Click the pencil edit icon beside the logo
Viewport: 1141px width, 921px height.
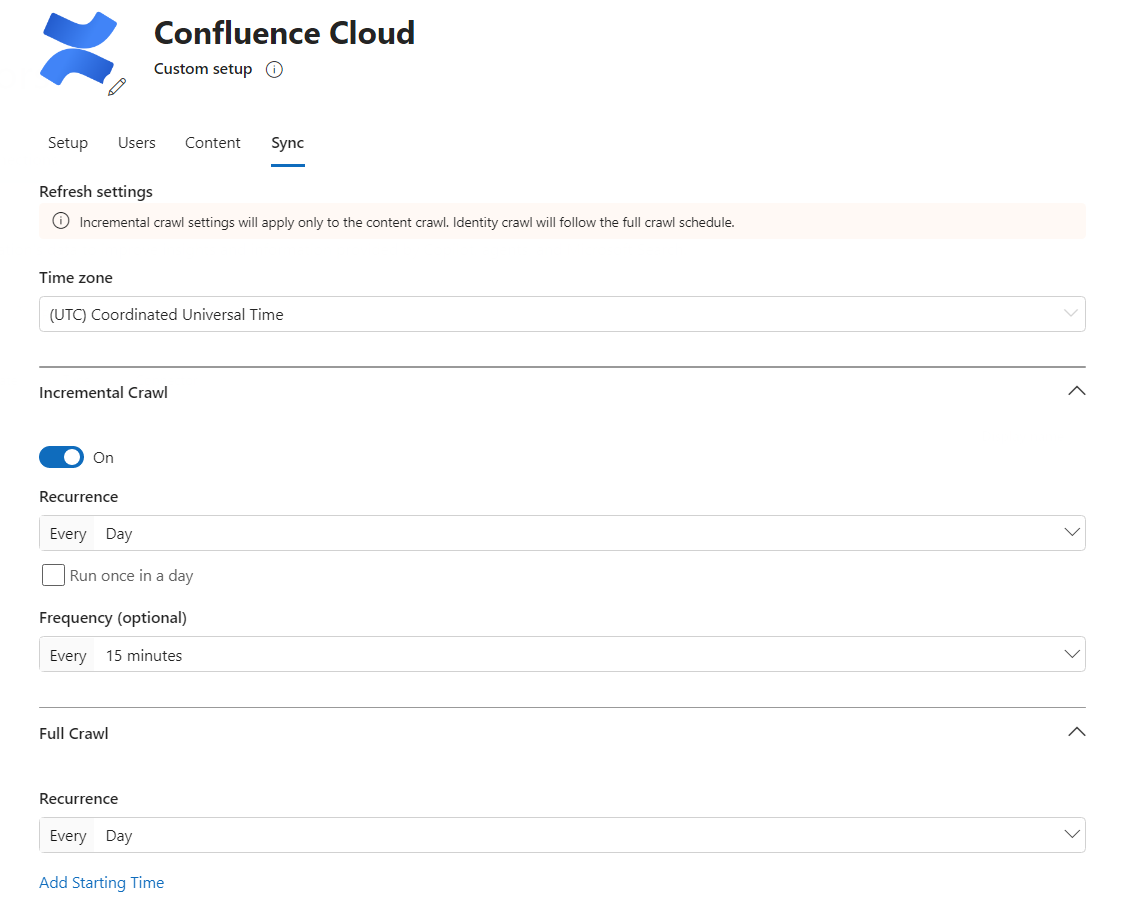click(117, 87)
